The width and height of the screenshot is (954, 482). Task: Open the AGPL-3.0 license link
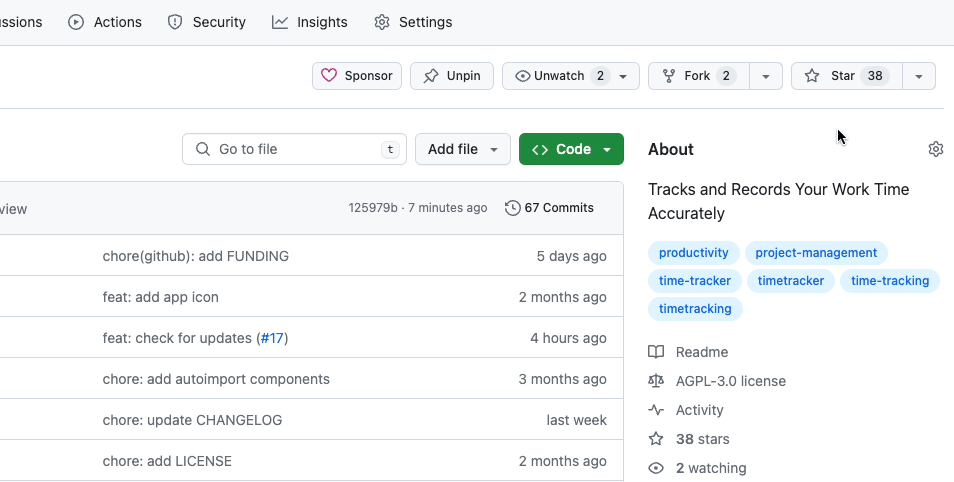coord(730,381)
